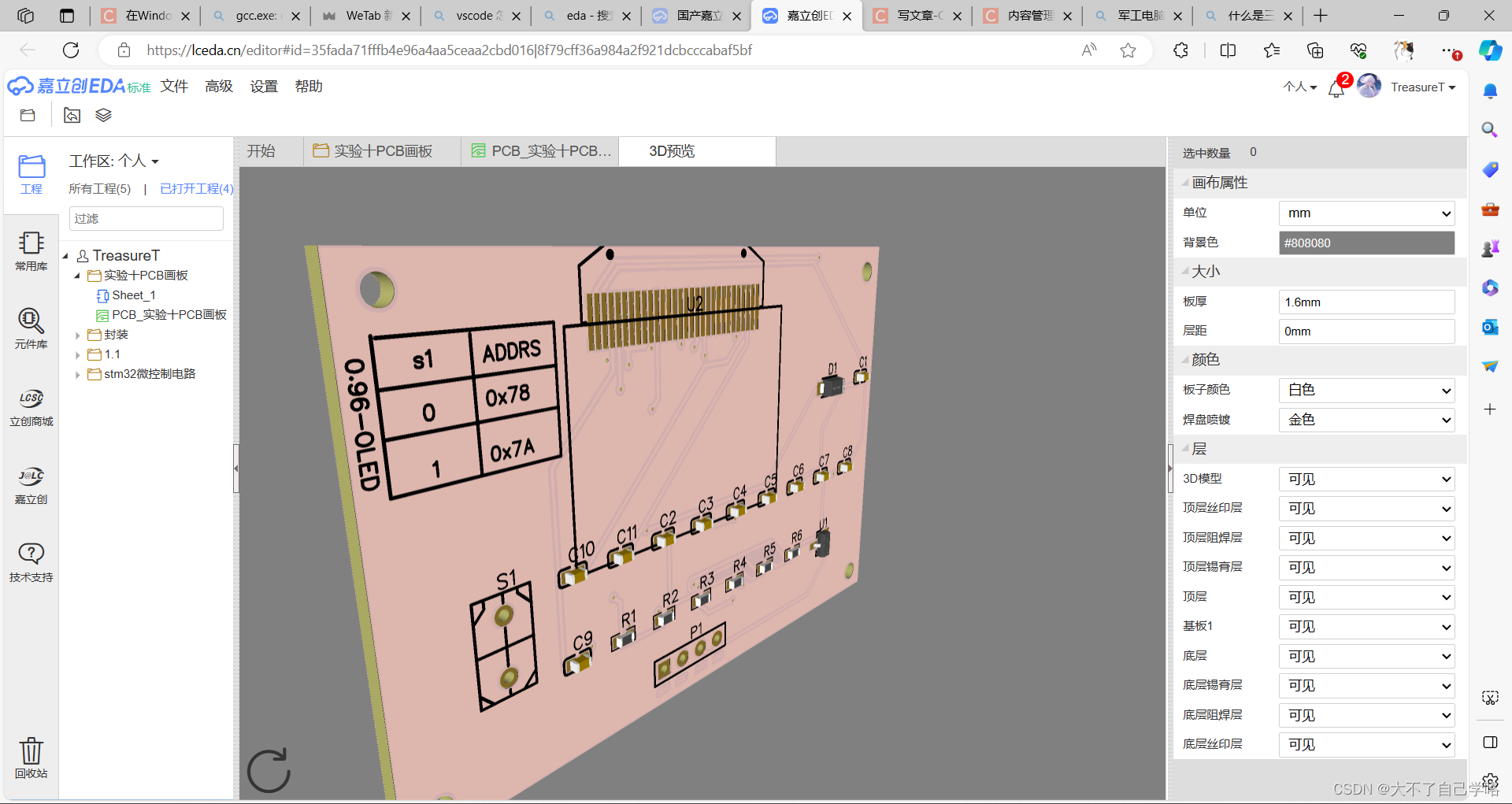Image resolution: width=1512 pixels, height=804 pixels.
Task: Open the 底层锡膏层 visibility dropdown
Action: (x=1367, y=686)
